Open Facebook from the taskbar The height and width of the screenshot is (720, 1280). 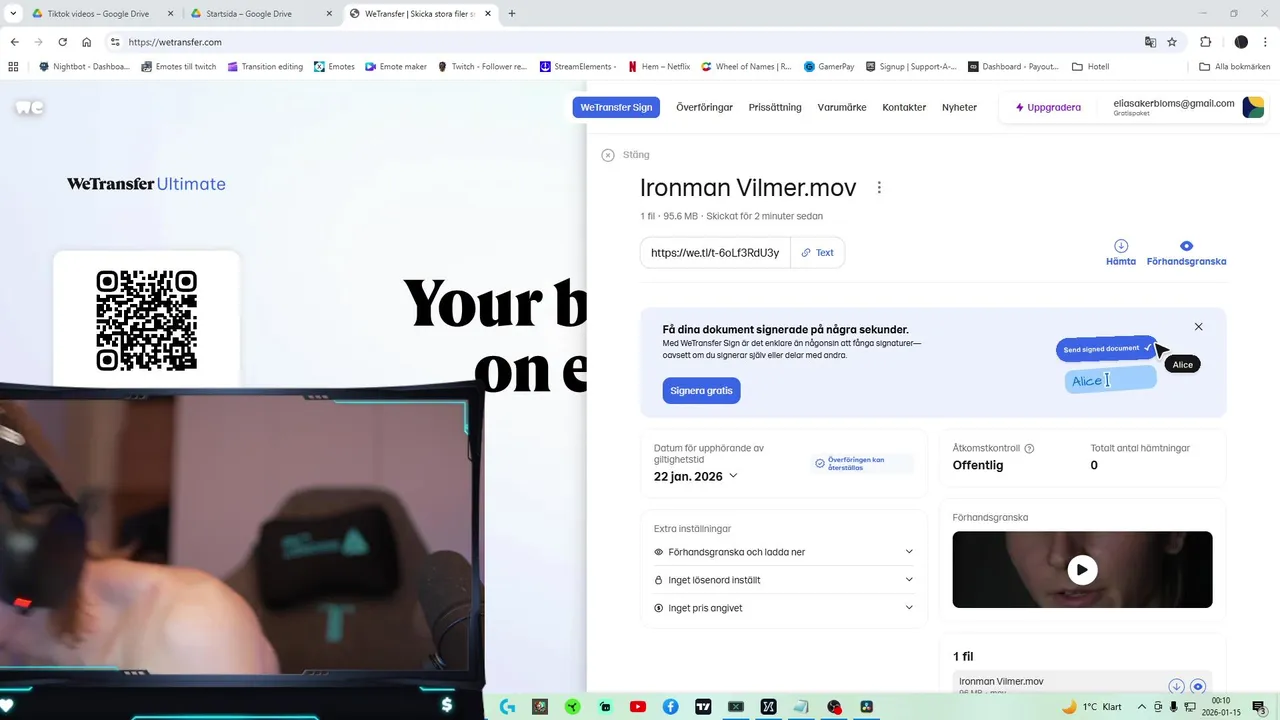click(x=670, y=707)
